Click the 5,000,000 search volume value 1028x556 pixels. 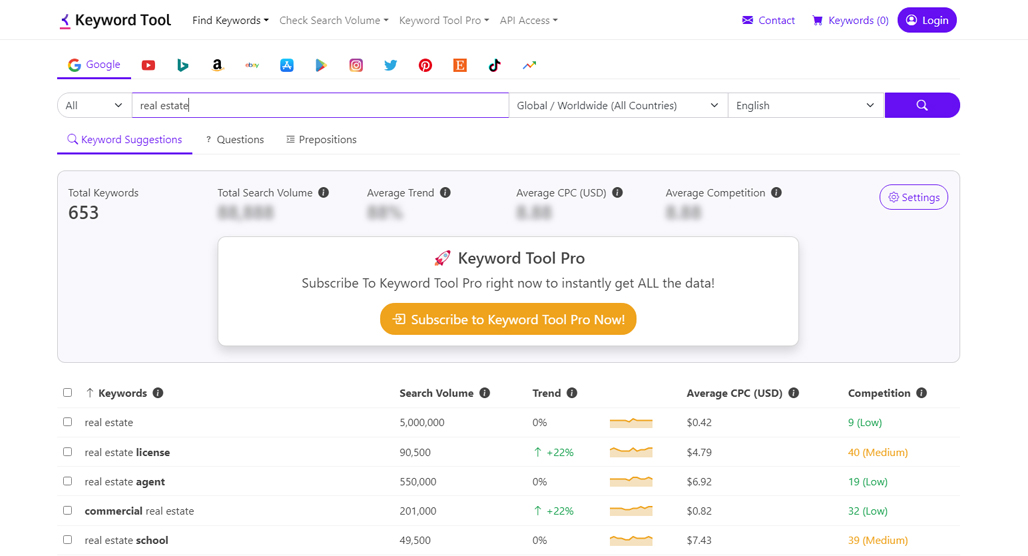422,423
